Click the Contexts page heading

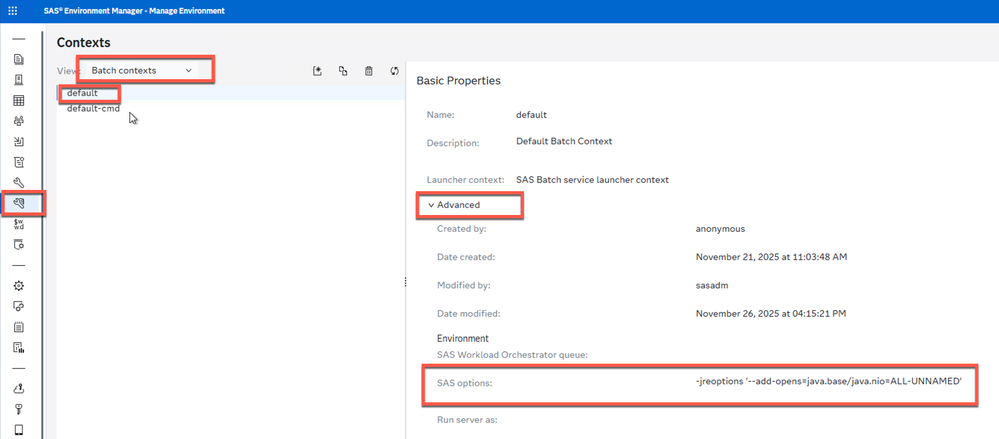coord(83,43)
